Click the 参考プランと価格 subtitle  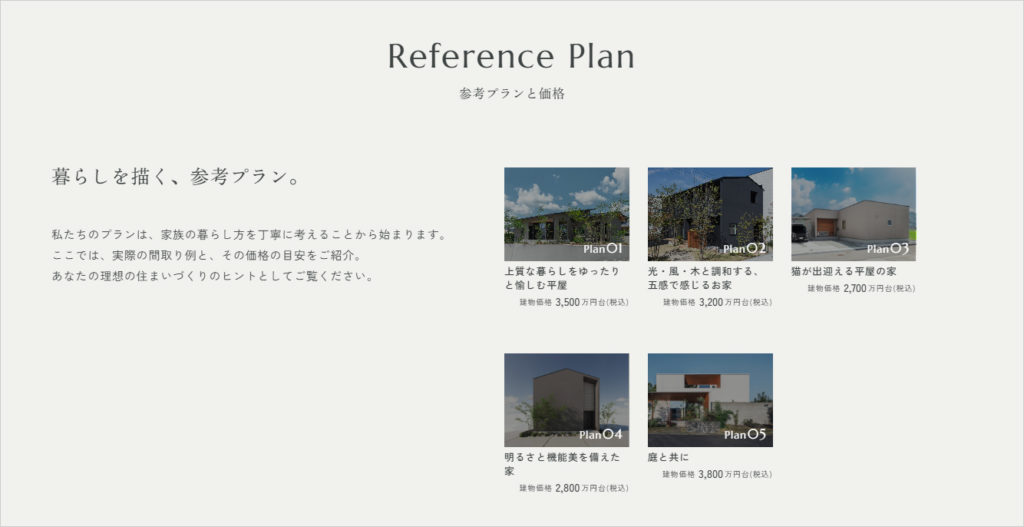tap(512, 94)
